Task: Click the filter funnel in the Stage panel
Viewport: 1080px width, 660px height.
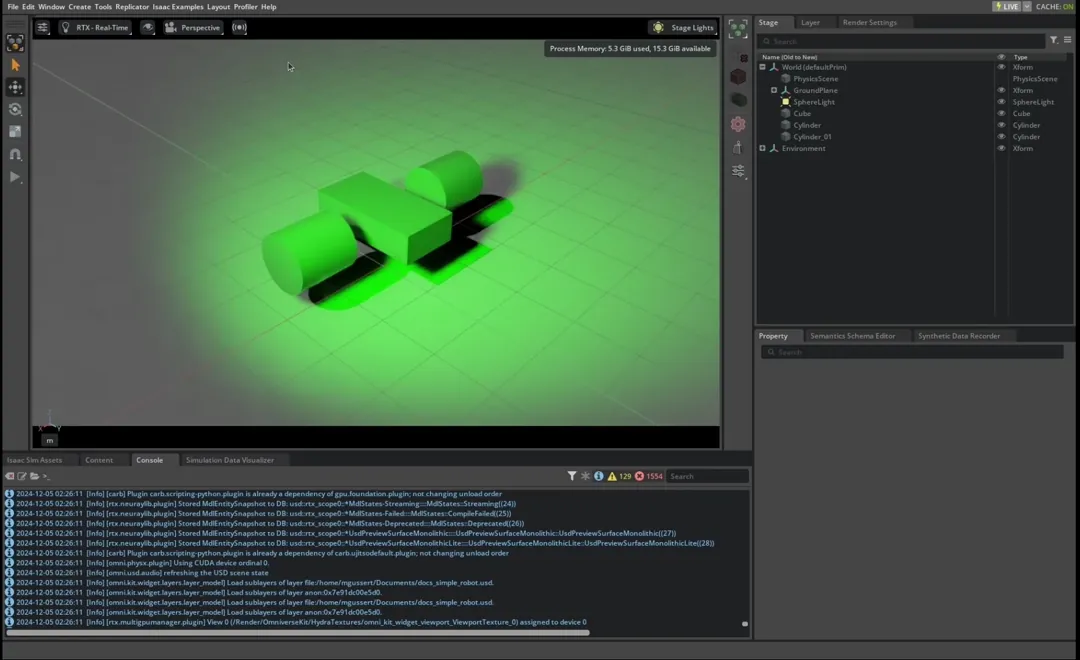Action: click(x=1052, y=41)
